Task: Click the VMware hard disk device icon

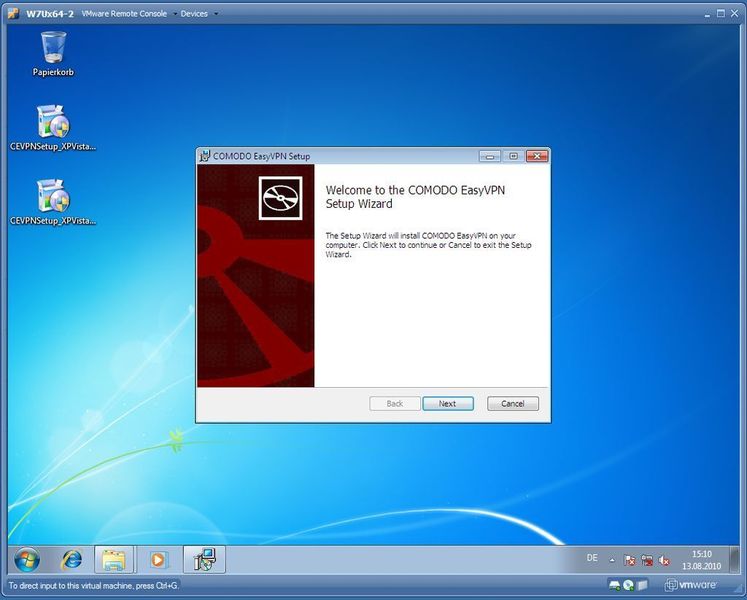Action: tap(615, 585)
